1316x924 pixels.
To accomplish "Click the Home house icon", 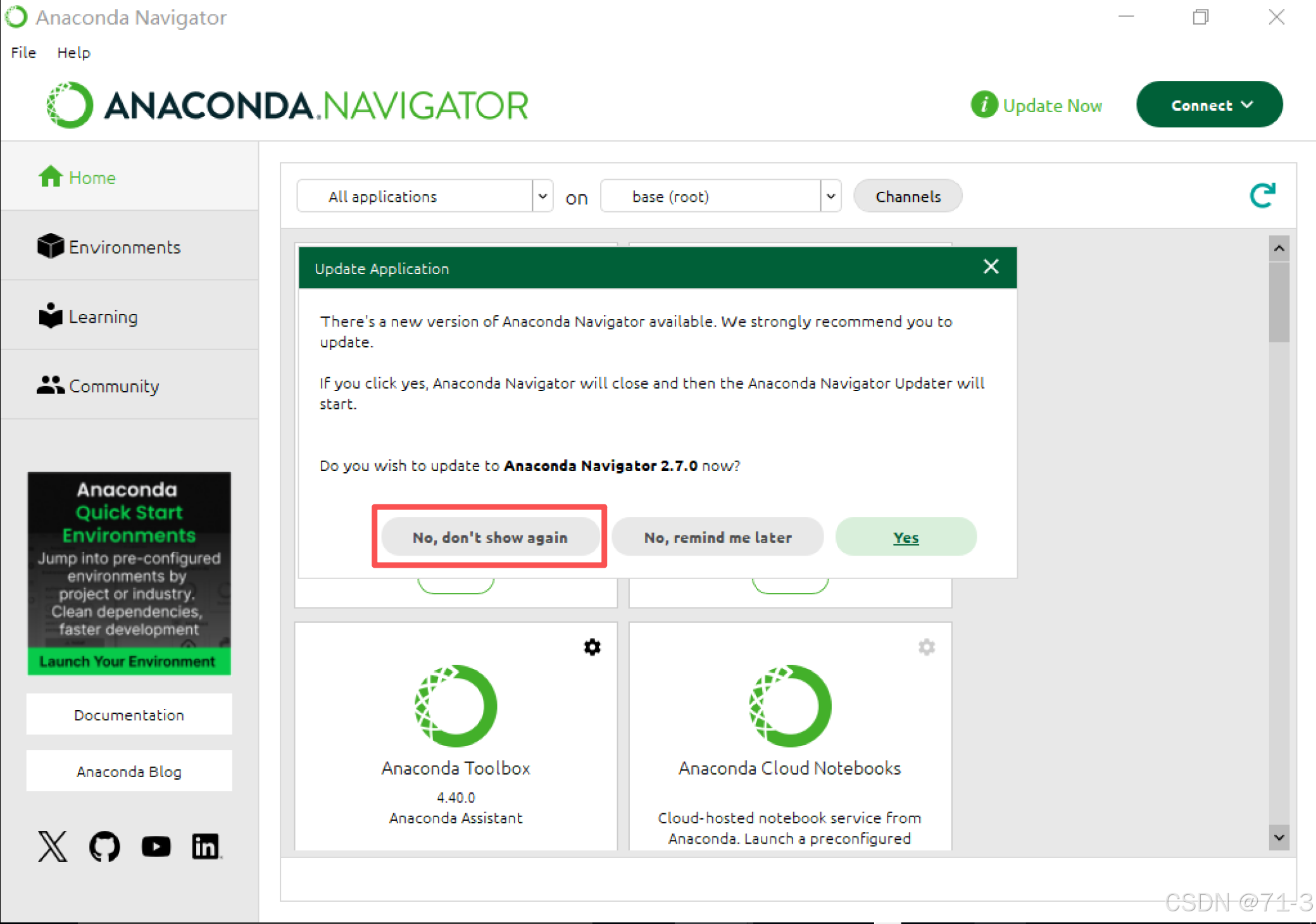I will (51, 177).
